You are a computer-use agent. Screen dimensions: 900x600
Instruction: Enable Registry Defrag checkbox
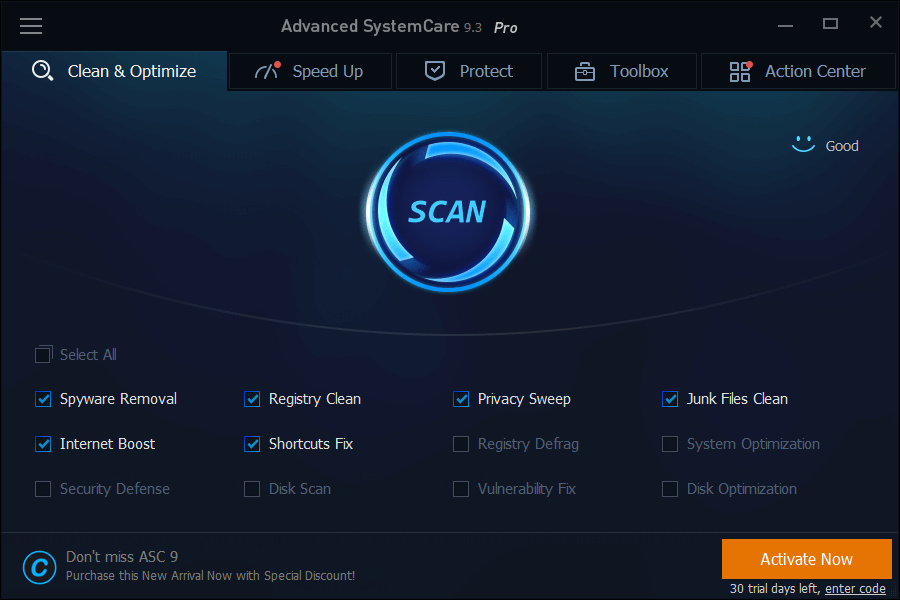tap(461, 444)
